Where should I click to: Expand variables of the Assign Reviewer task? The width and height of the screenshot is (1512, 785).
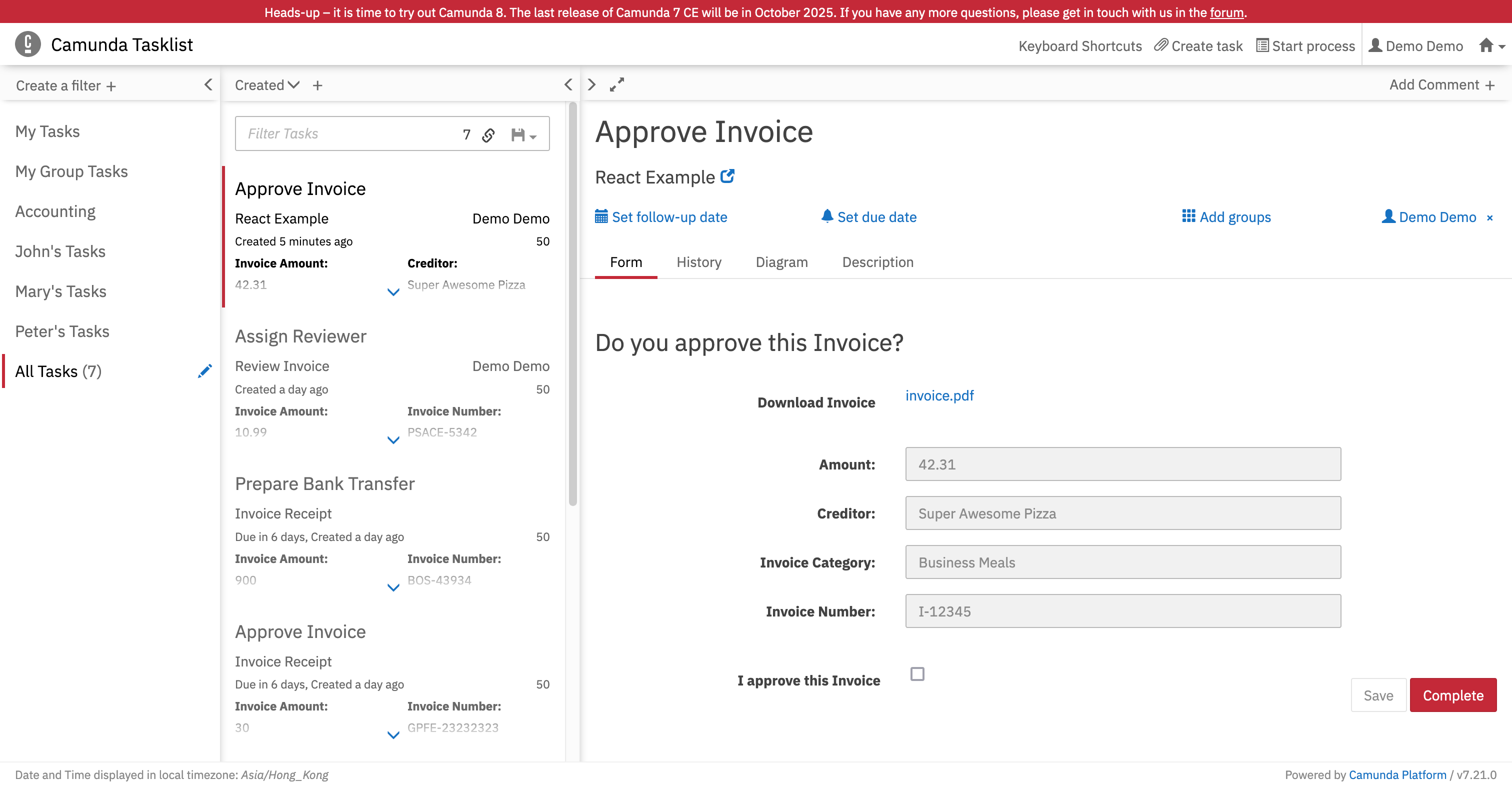point(393,440)
